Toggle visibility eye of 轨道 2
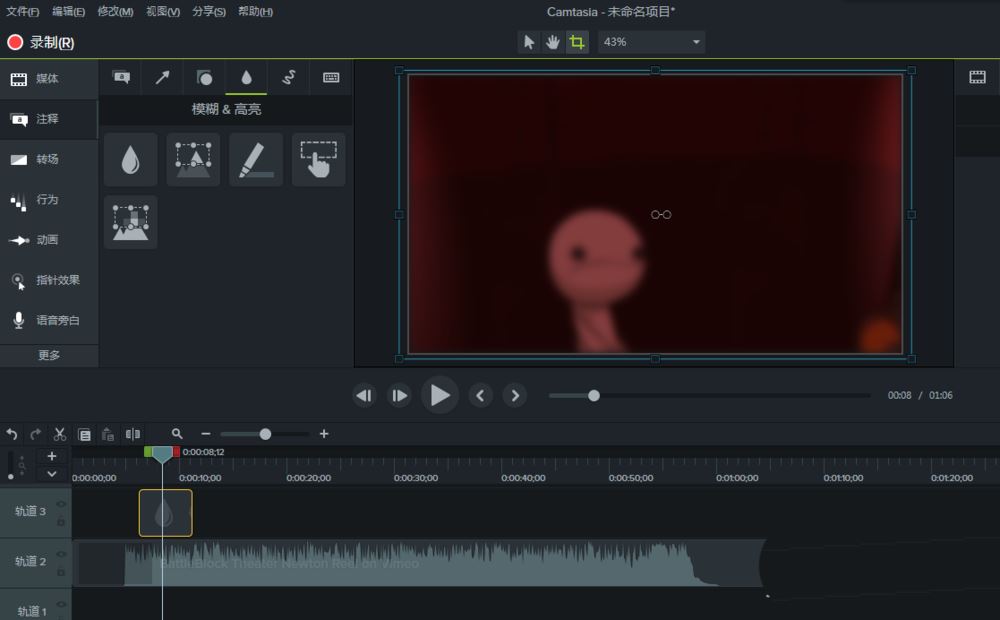Image resolution: width=1000 pixels, height=620 pixels. tap(61, 554)
